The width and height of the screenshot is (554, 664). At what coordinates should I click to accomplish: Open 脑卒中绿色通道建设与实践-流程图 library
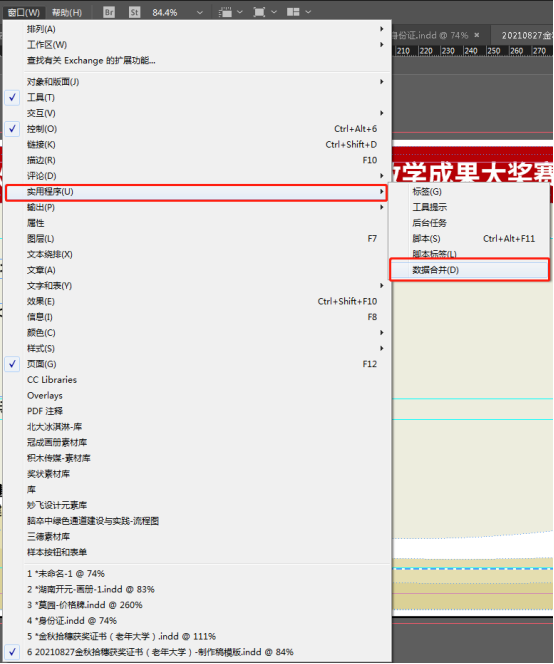tap(197, 520)
